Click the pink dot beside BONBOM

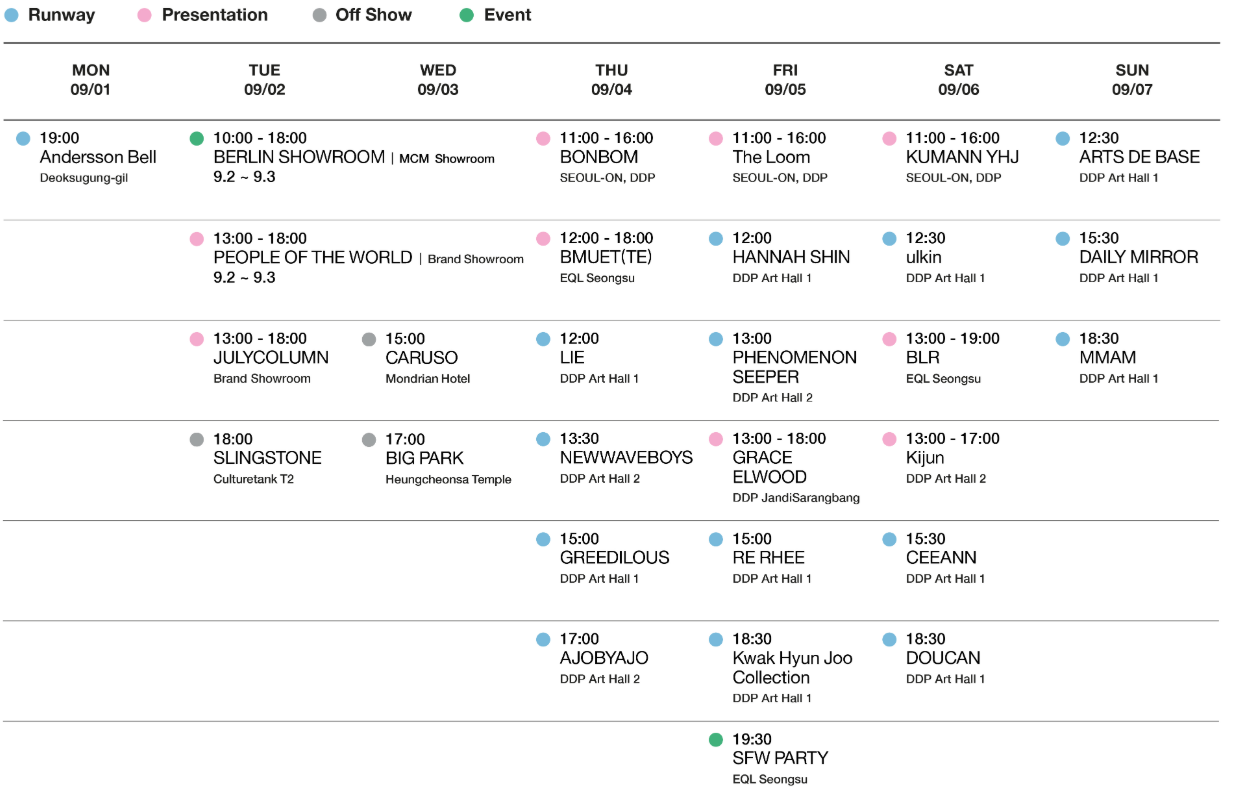(543, 138)
